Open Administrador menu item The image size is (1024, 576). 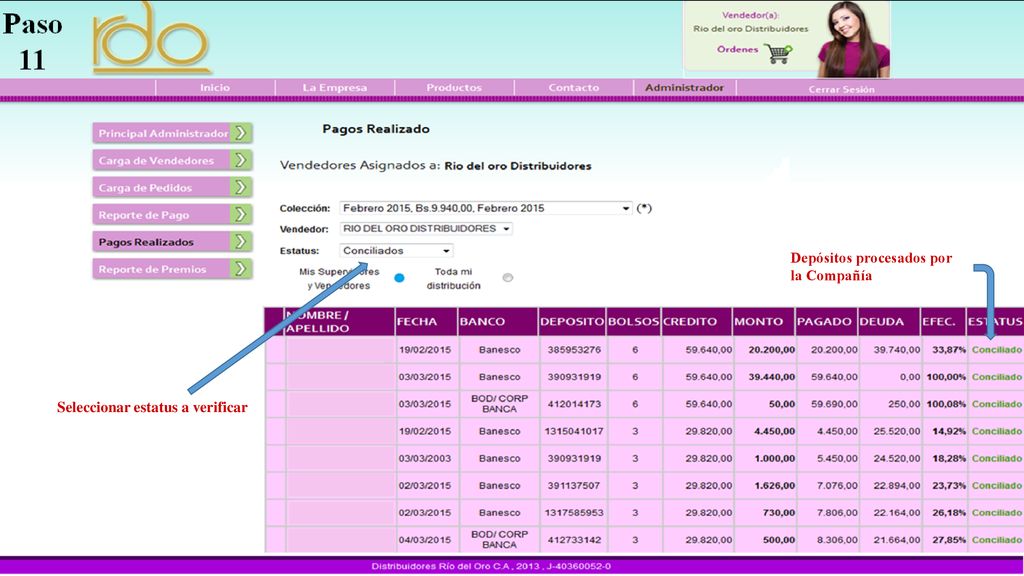click(684, 88)
